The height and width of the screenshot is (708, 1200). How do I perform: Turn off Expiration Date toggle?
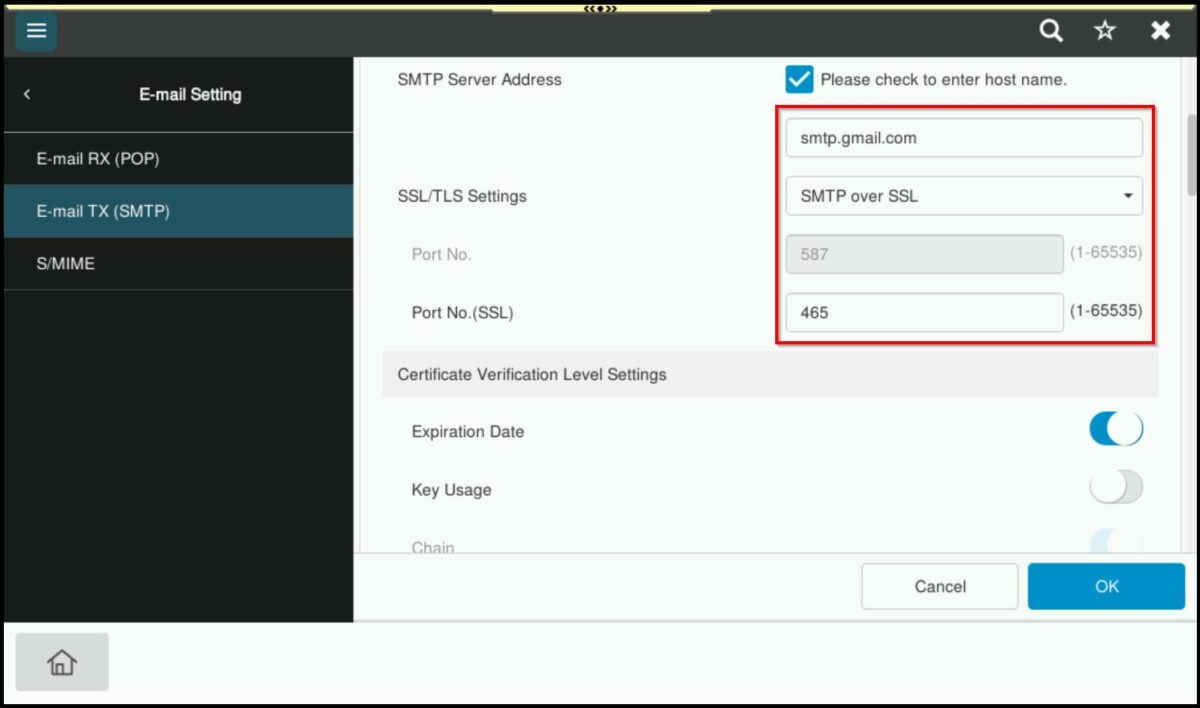pyautogui.click(x=1115, y=430)
